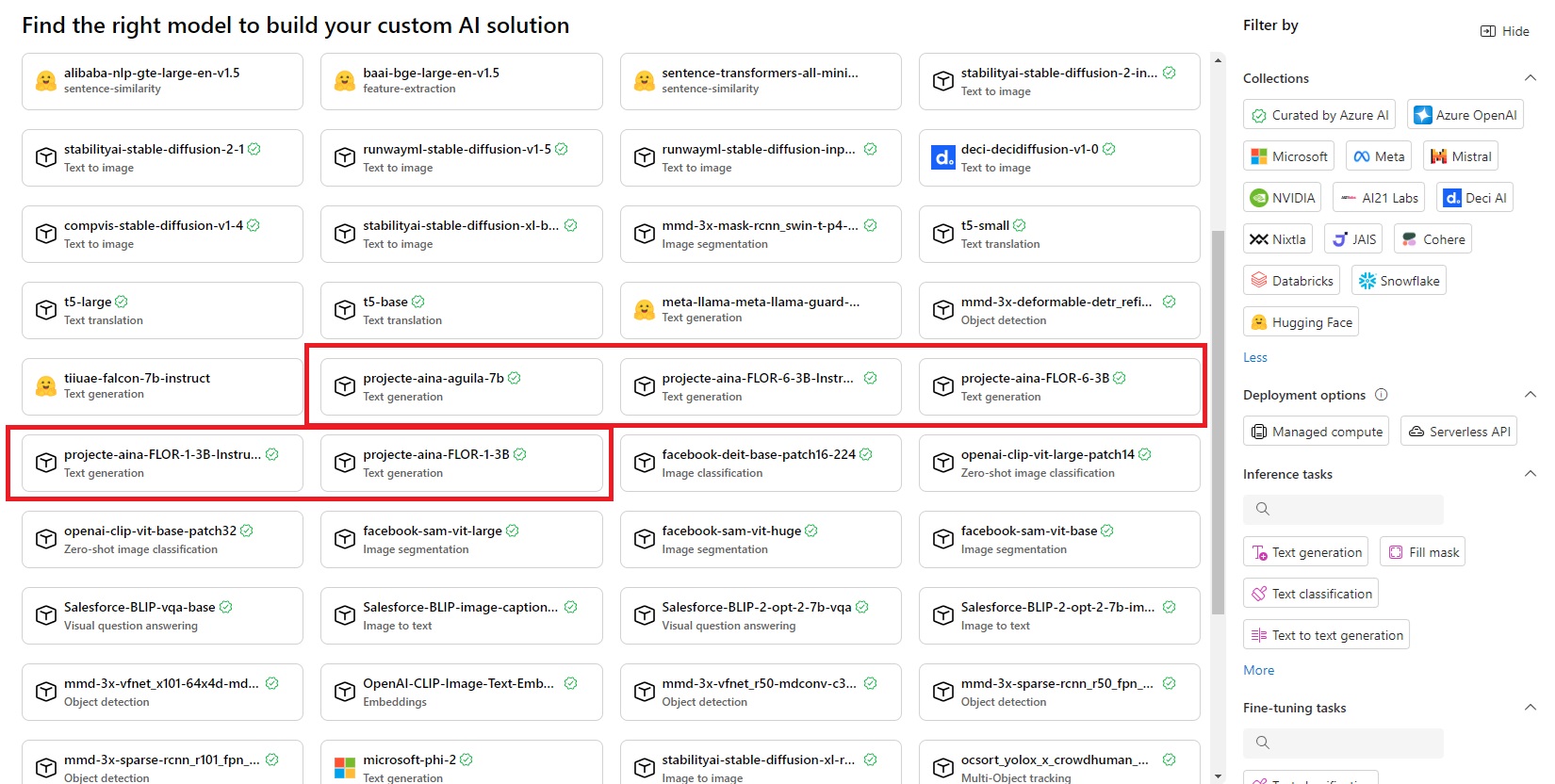
Task: Select the Cohere collection chip
Action: click(1432, 239)
